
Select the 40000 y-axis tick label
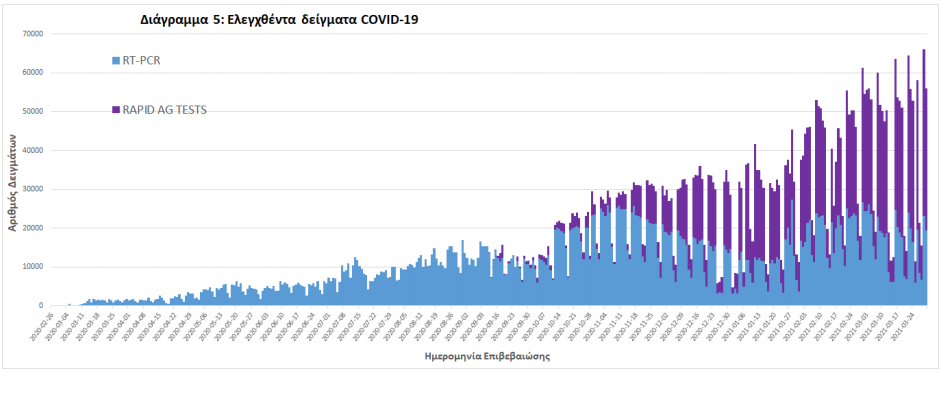click(33, 151)
